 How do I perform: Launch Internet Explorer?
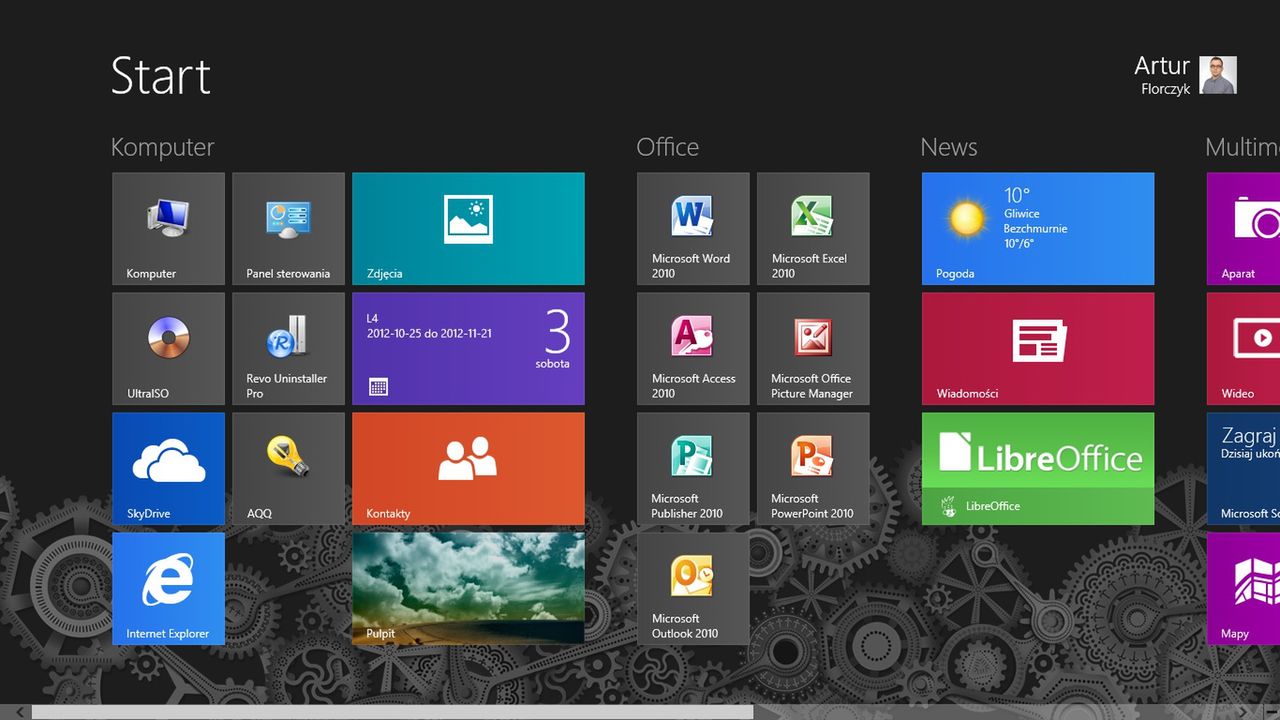coord(168,589)
